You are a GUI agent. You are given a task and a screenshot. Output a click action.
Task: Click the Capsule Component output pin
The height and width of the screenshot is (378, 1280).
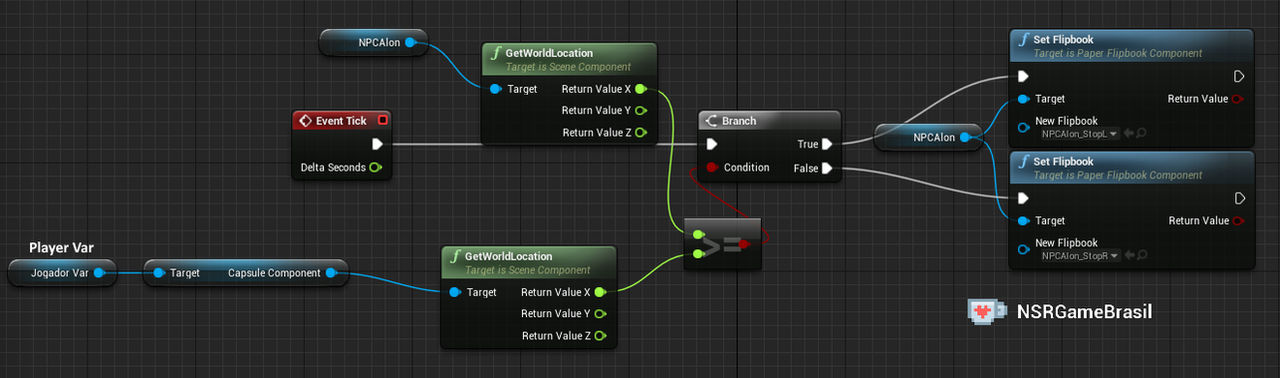[332, 272]
